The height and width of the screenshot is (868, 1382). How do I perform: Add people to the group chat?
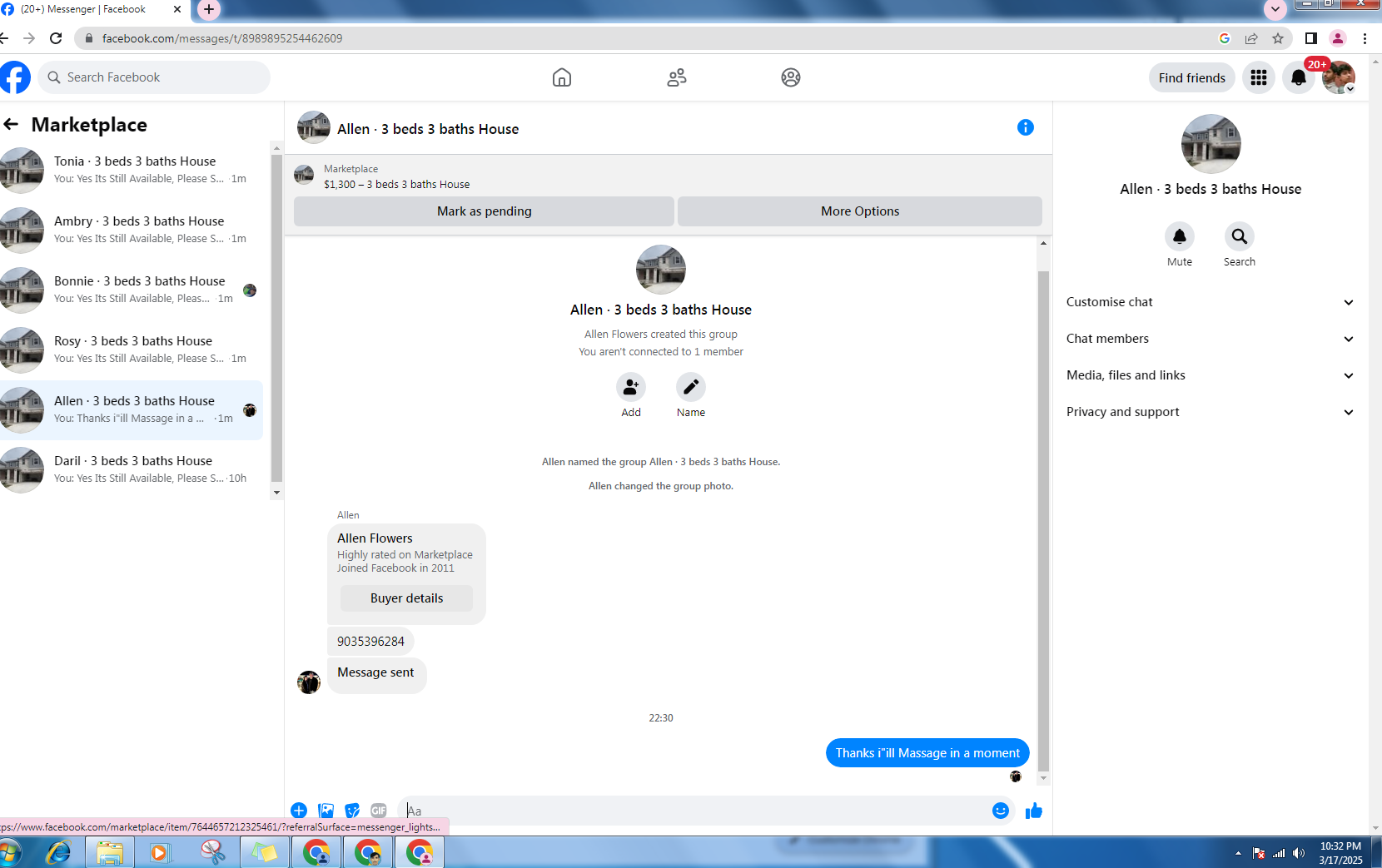[x=631, y=387]
